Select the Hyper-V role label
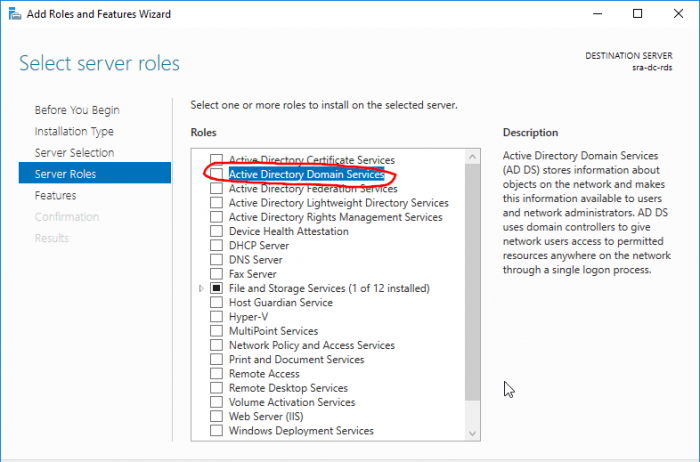The image size is (700, 462). [249, 317]
